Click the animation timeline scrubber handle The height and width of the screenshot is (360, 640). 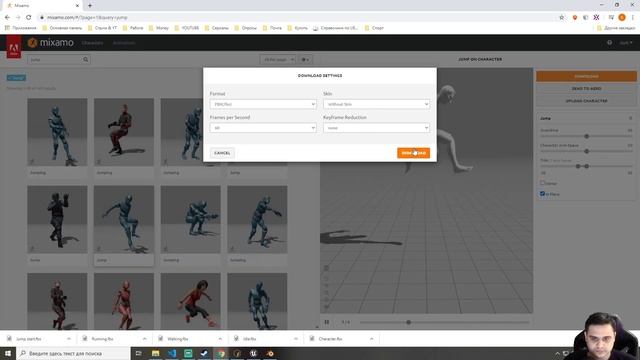[x=409, y=322]
